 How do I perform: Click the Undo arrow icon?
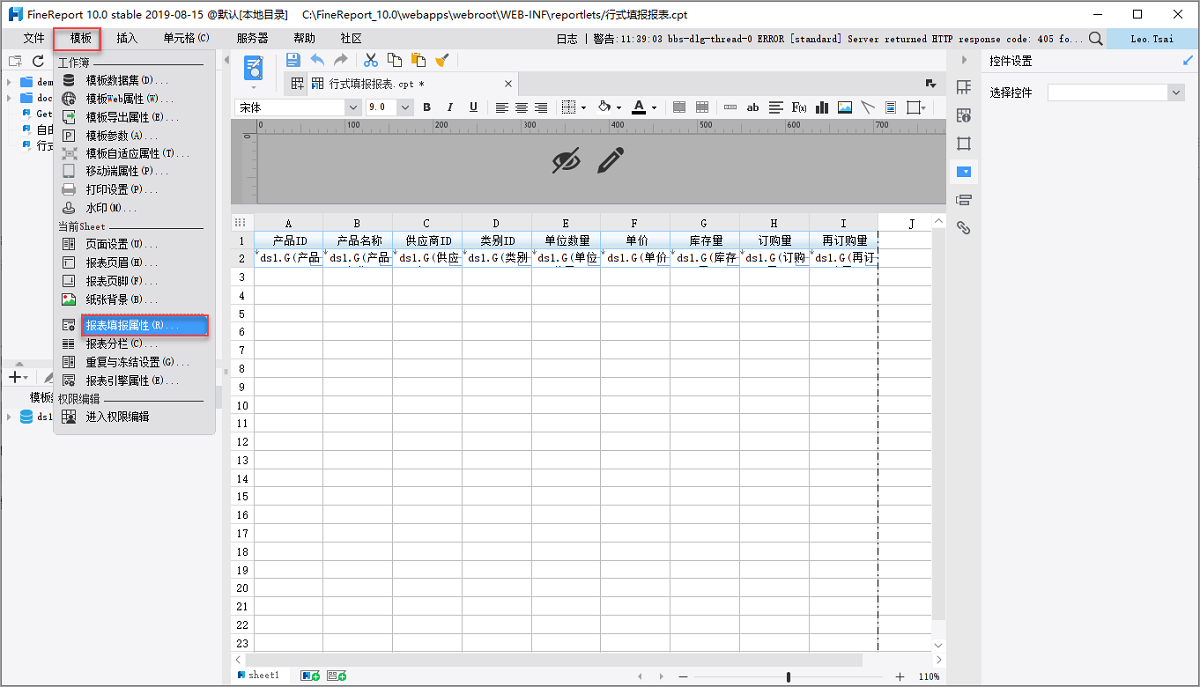[x=318, y=60]
